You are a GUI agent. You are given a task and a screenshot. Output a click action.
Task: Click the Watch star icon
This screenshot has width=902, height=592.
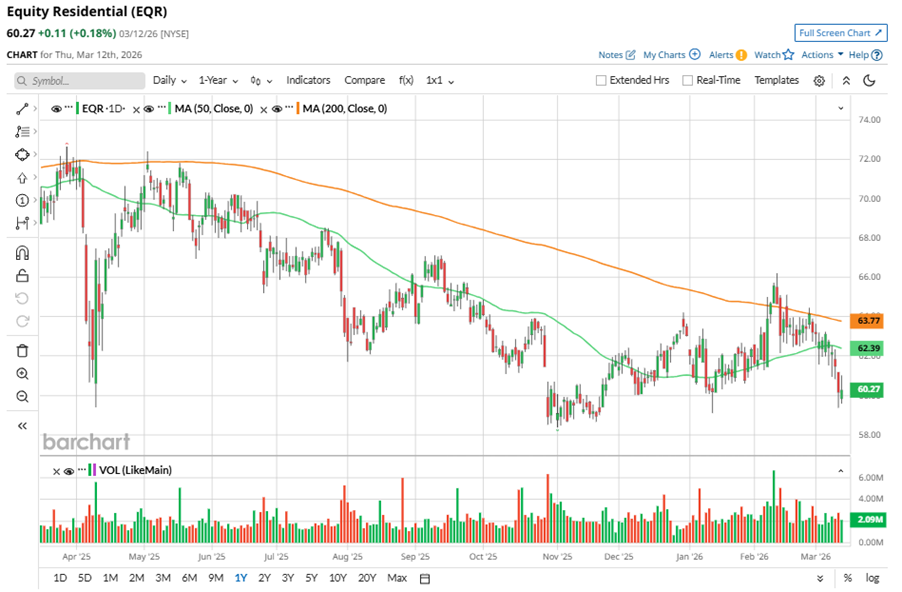pyautogui.click(x=788, y=55)
